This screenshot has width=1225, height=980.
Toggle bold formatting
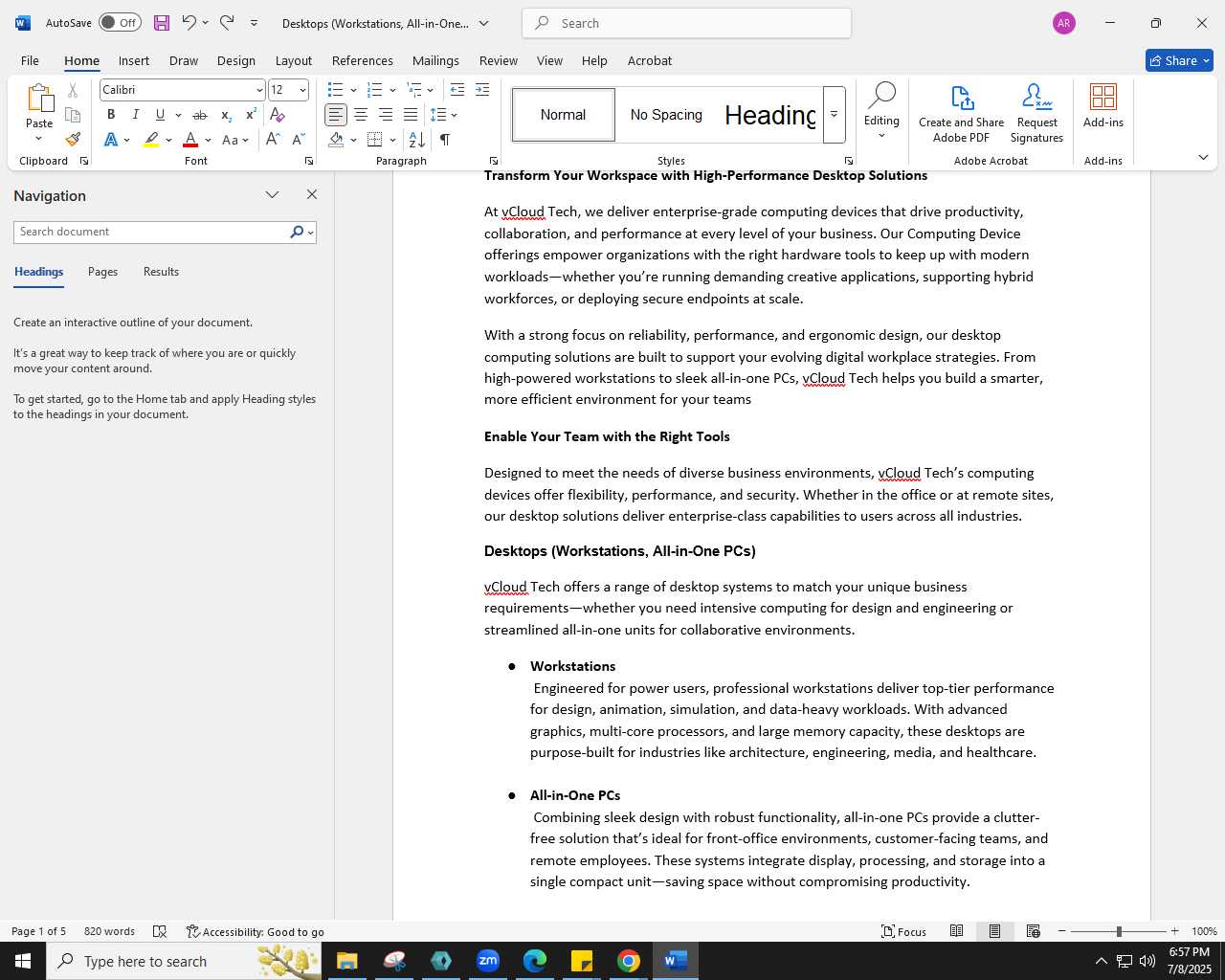point(111,115)
